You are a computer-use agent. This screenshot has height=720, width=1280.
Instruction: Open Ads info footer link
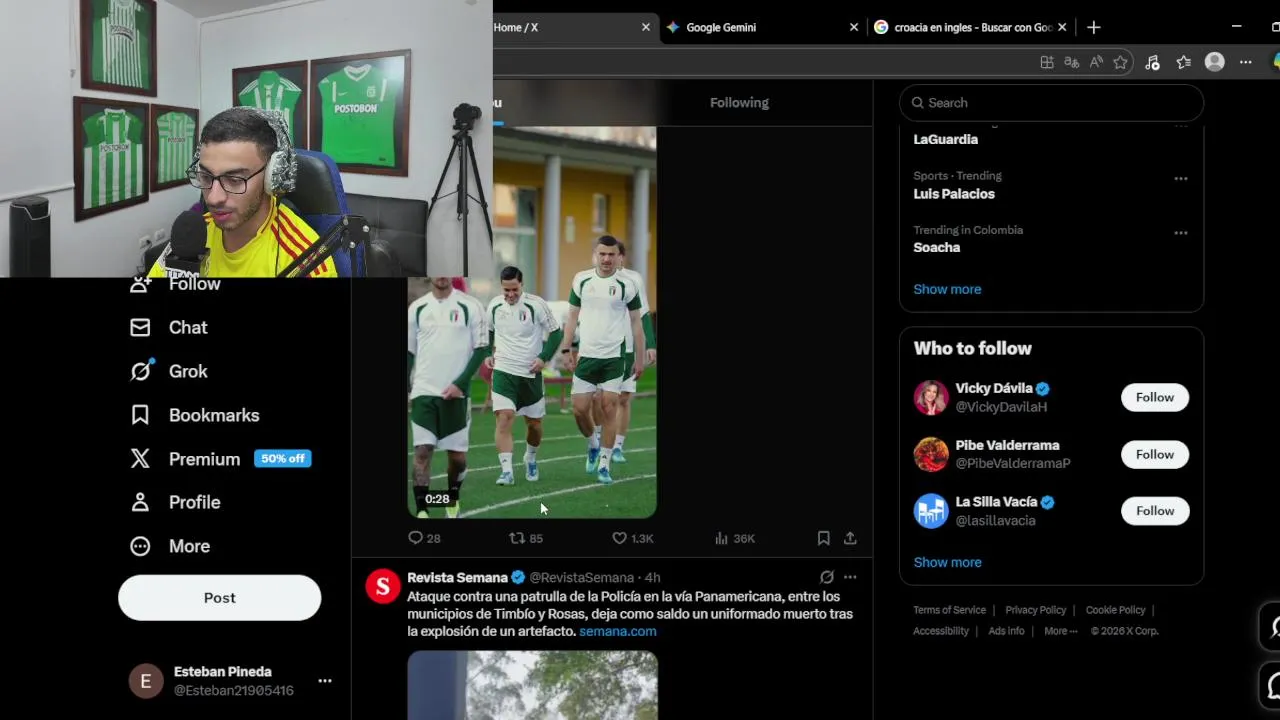point(1006,631)
